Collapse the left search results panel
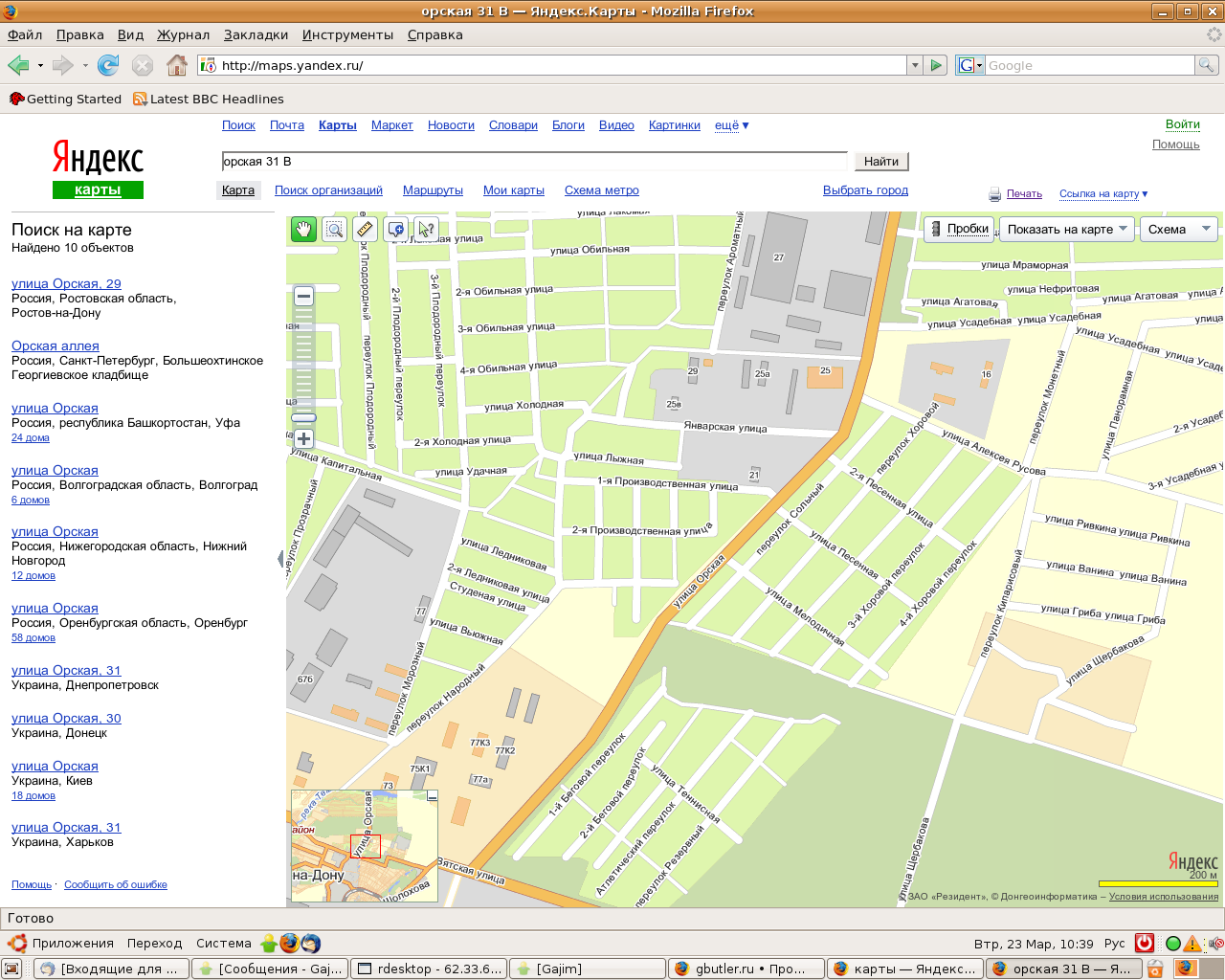This screenshot has height=980, width=1225. (x=280, y=559)
